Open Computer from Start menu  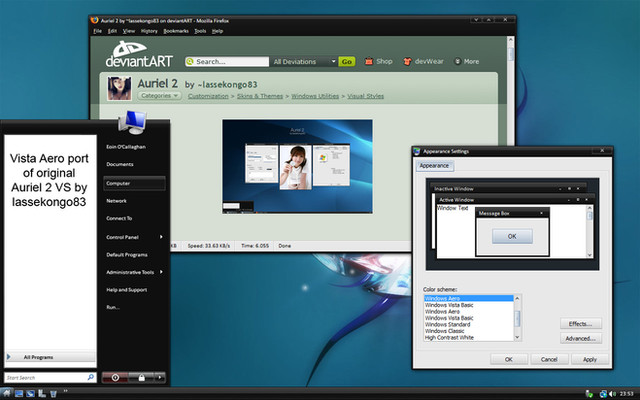[134, 183]
